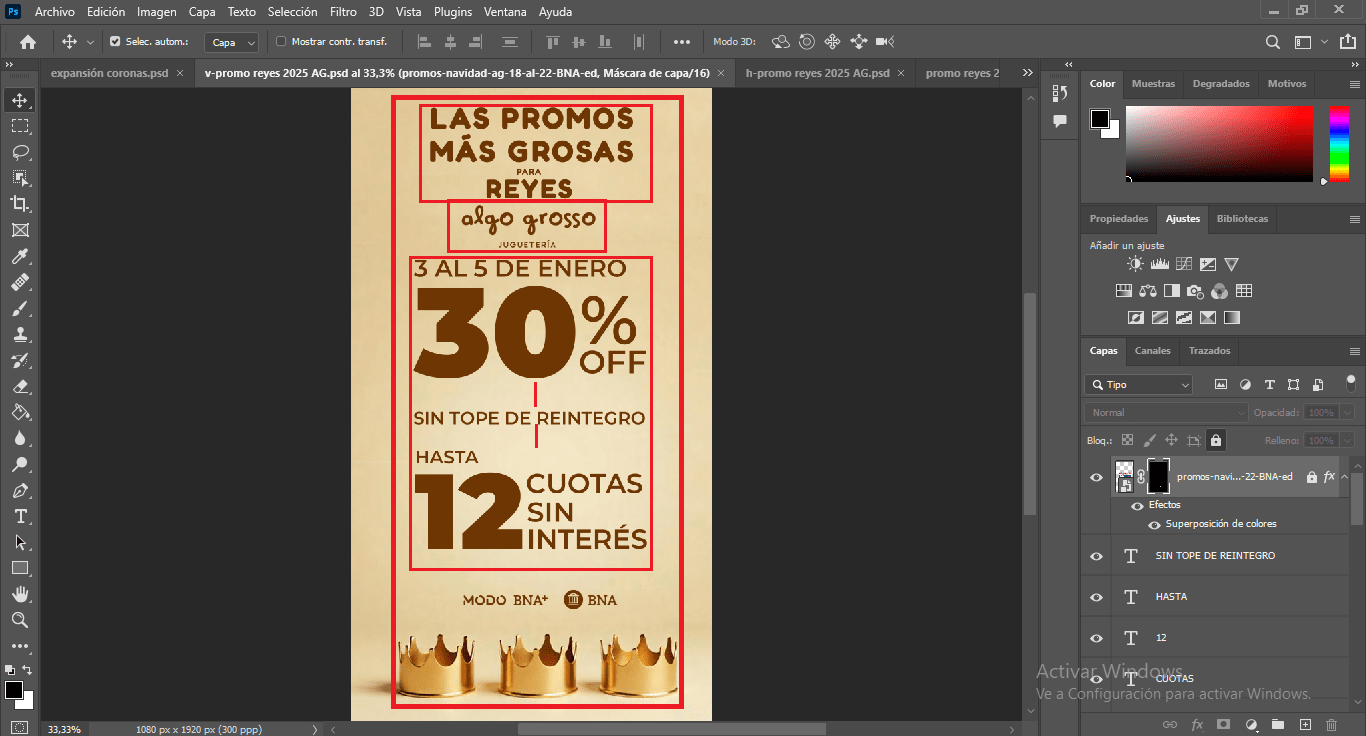Select the Horizontal Type tool
1366x736 pixels.
[20, 517]
